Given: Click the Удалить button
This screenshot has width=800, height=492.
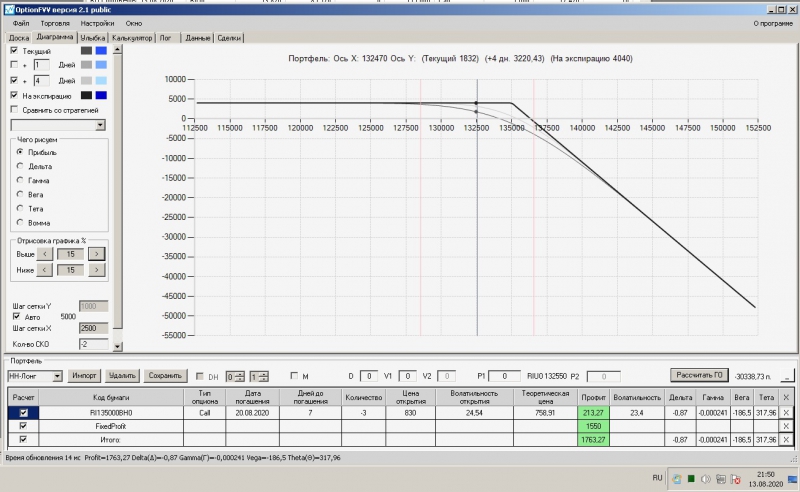Looking at the screenshot, I should click(x=122, y=376).
